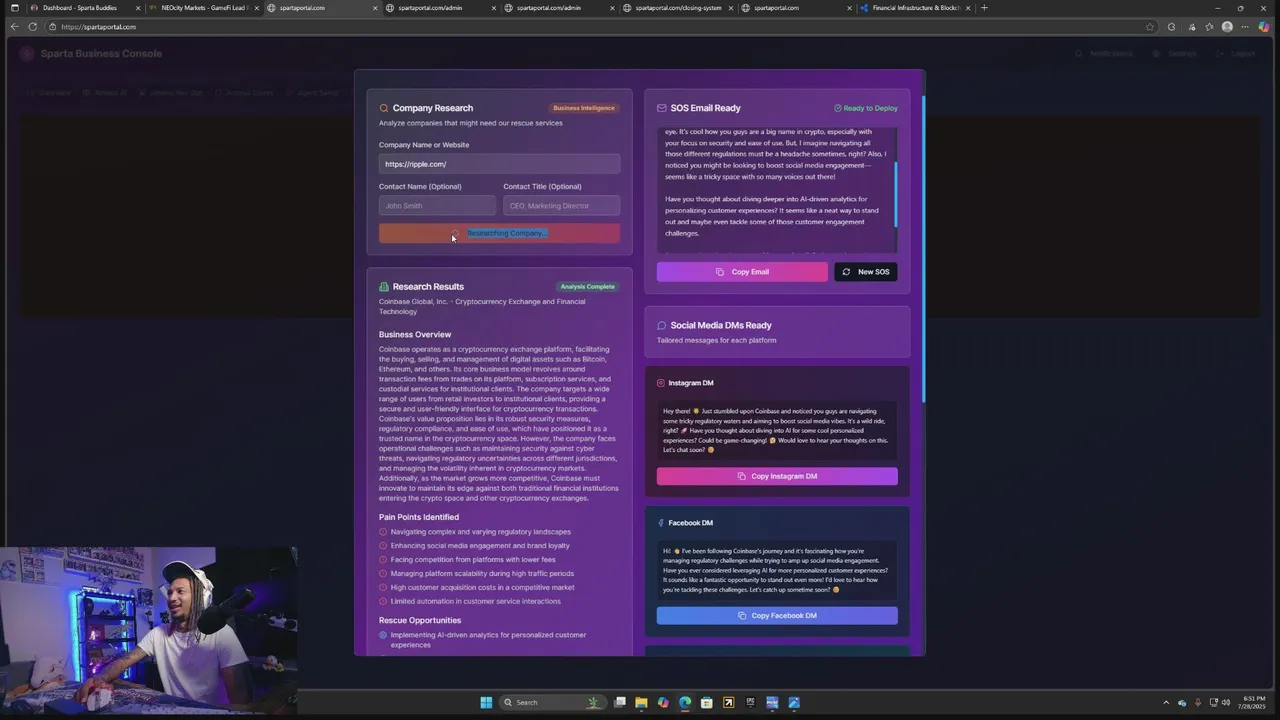Open the Windows Start menu
The height and width of the screenshot is (720, 1280).
click(486, 702)
